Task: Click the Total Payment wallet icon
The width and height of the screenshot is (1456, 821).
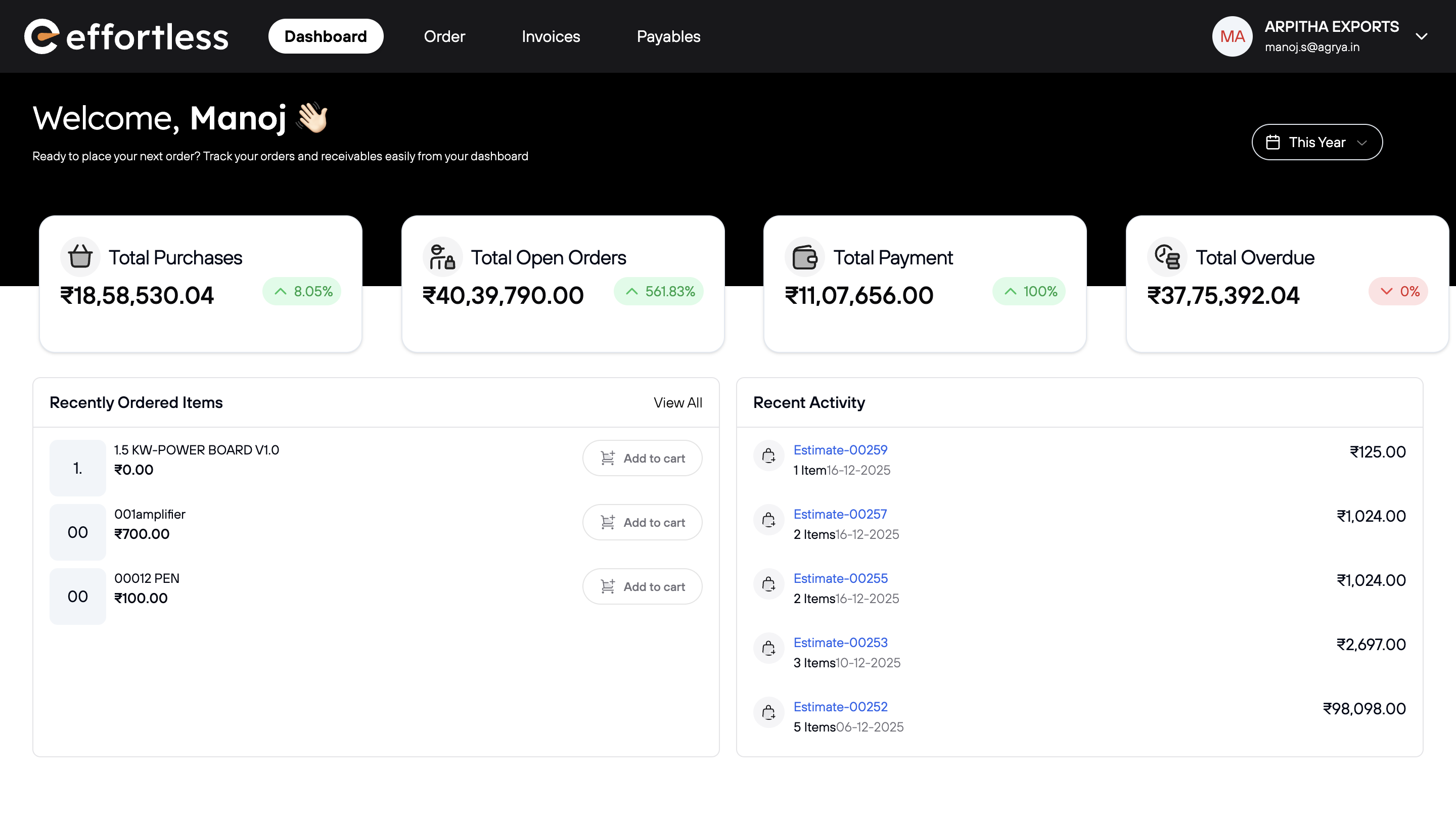Action: coord(804,257)
